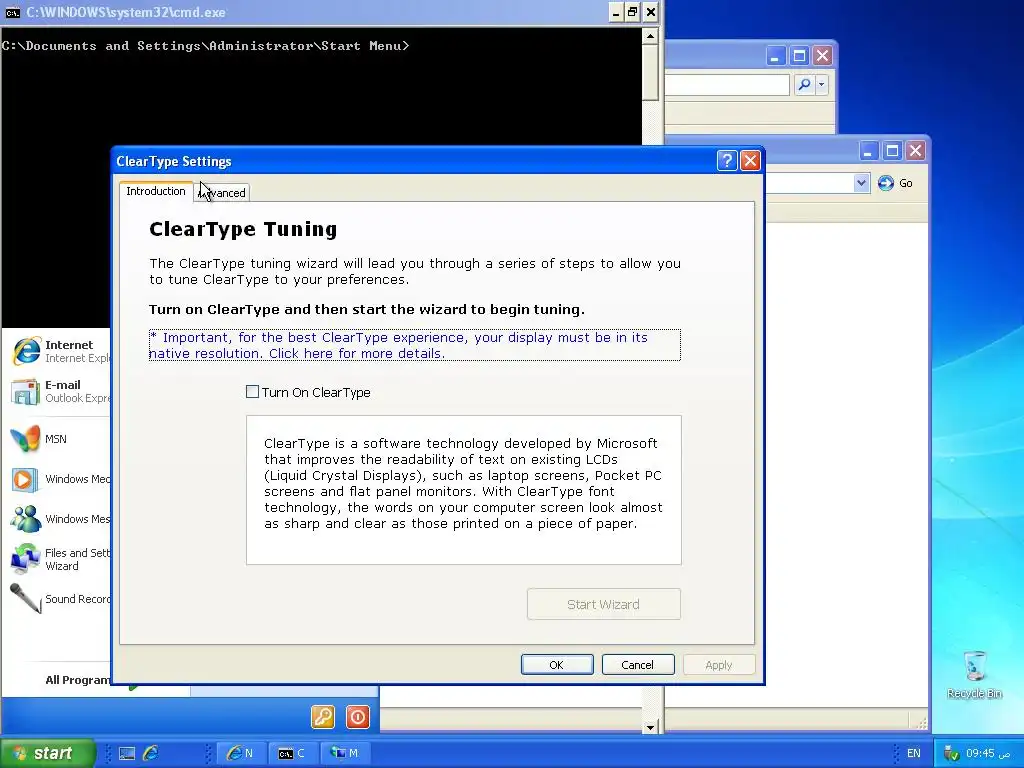Click the Start Wizard button

[603, 604]
